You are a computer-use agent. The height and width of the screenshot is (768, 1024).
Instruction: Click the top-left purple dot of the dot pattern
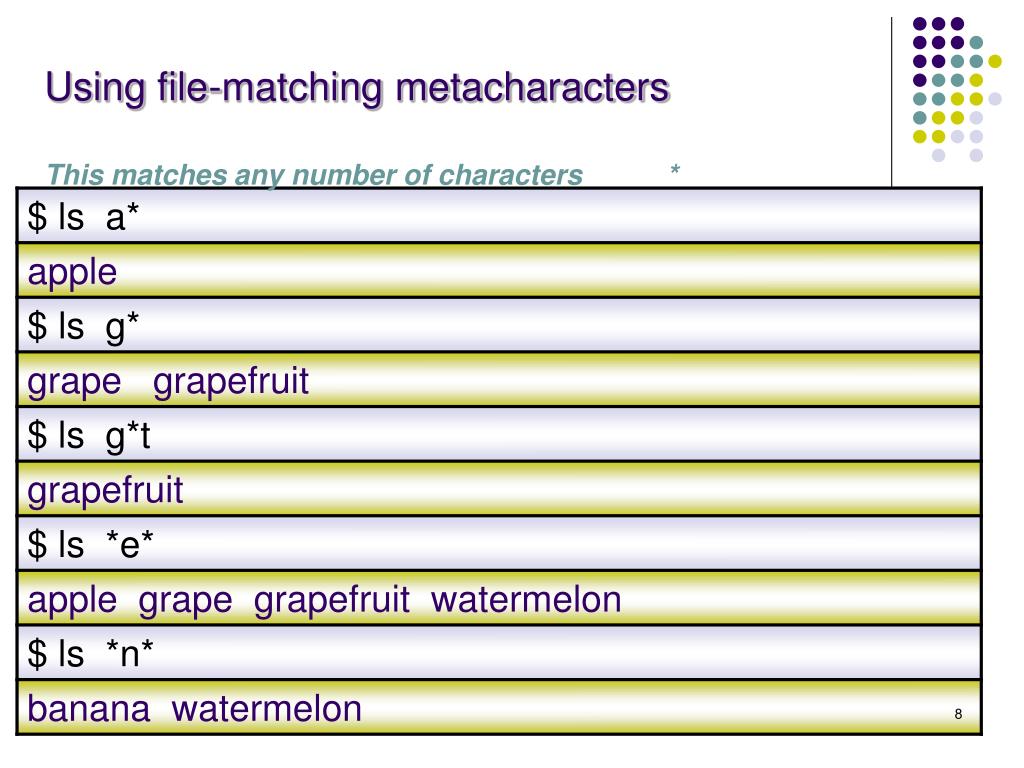(x=920, y=24)
